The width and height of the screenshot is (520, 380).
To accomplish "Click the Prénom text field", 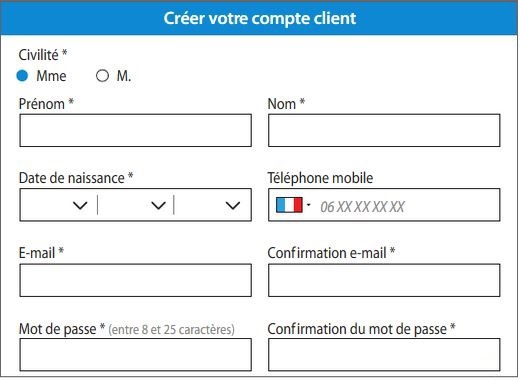I will [x=135, y=130].
